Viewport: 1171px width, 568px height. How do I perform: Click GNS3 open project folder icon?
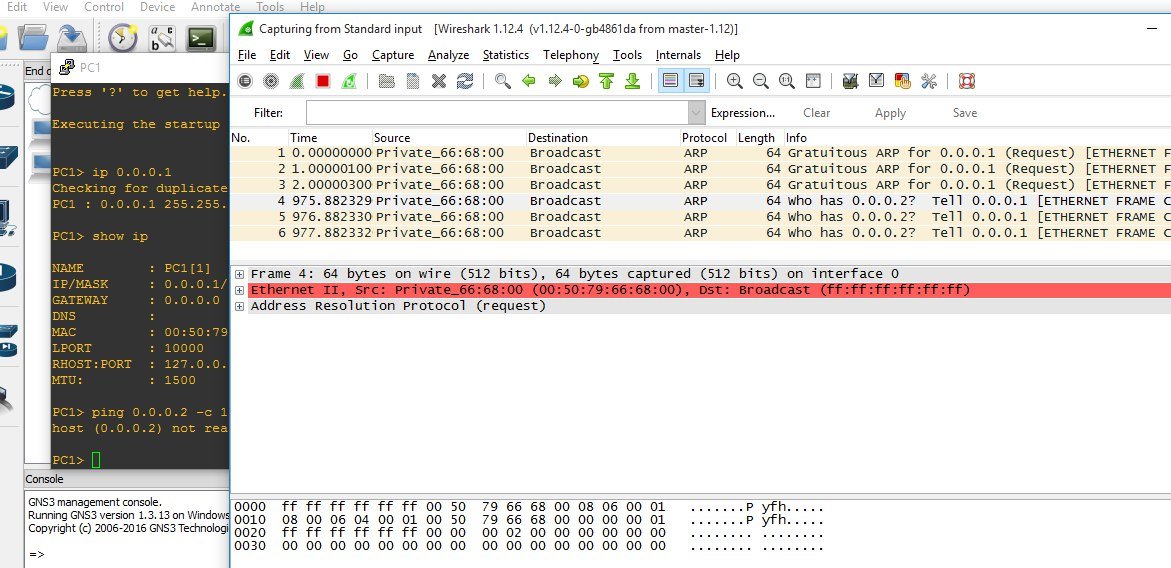tap(33, 37)
